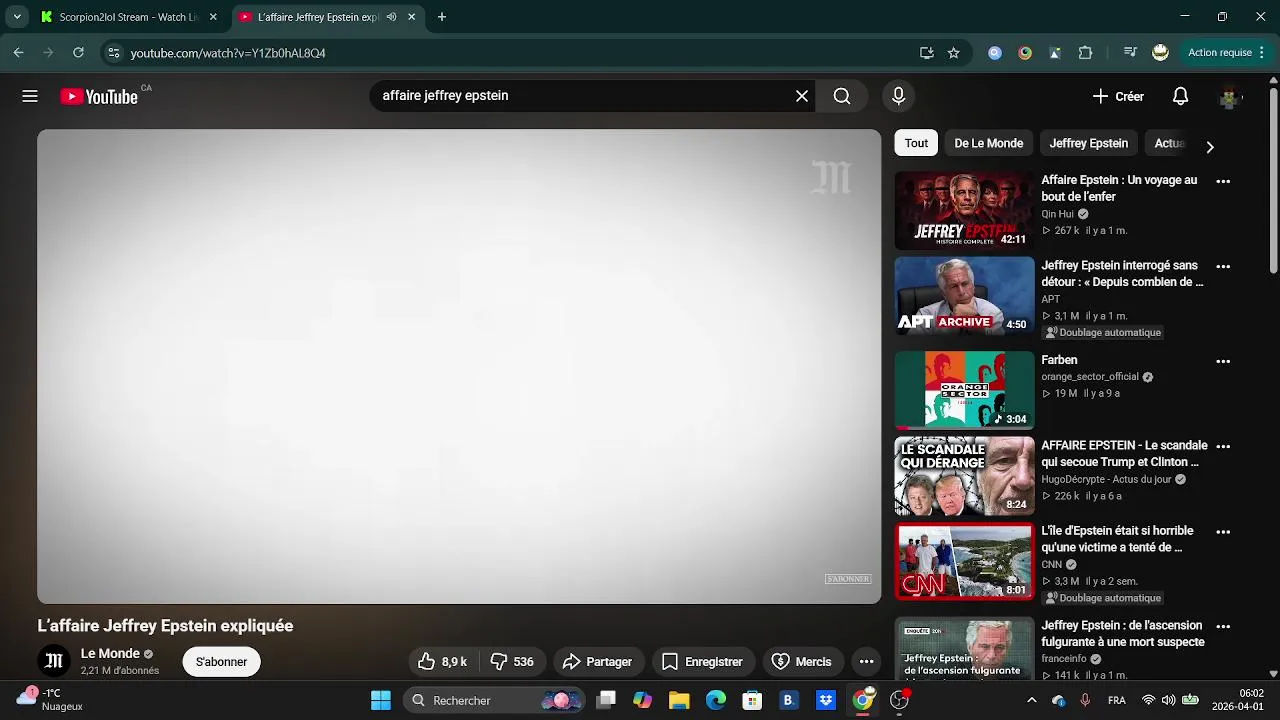1280x720 pixels.
Task: Open the YouTube account avatar menu
Action: 1229,97
